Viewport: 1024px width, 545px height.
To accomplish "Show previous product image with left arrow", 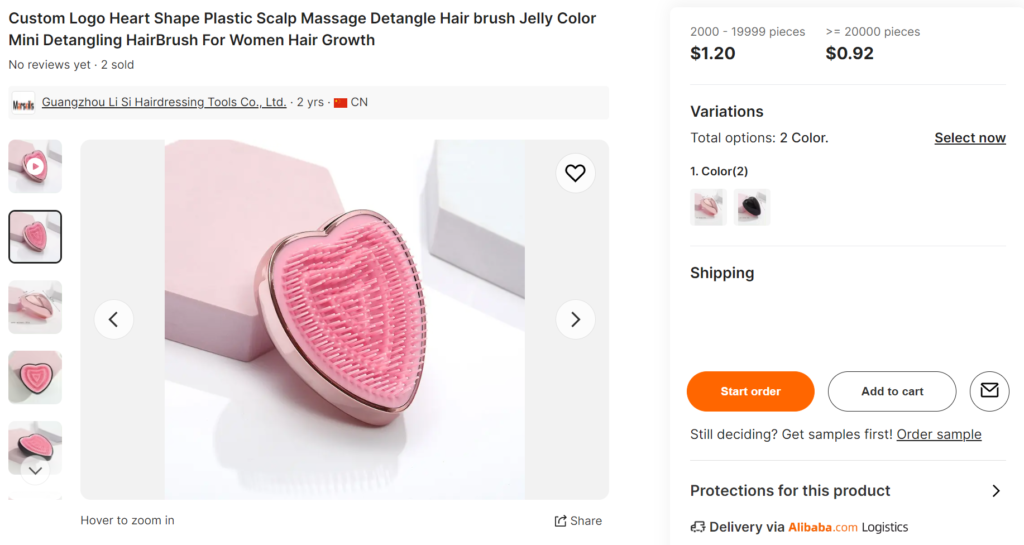I will (113, 320).
